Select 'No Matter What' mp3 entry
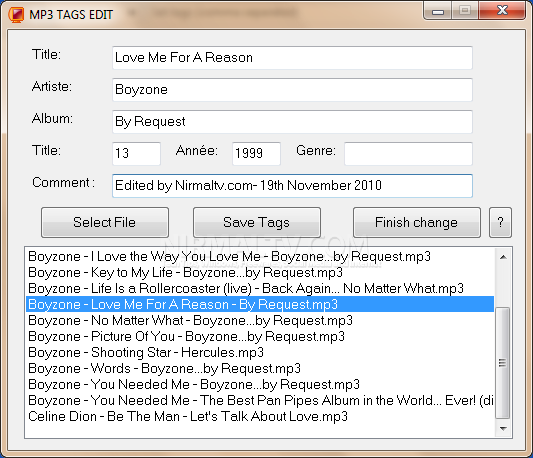533x458 pixels. click(260, 320)
